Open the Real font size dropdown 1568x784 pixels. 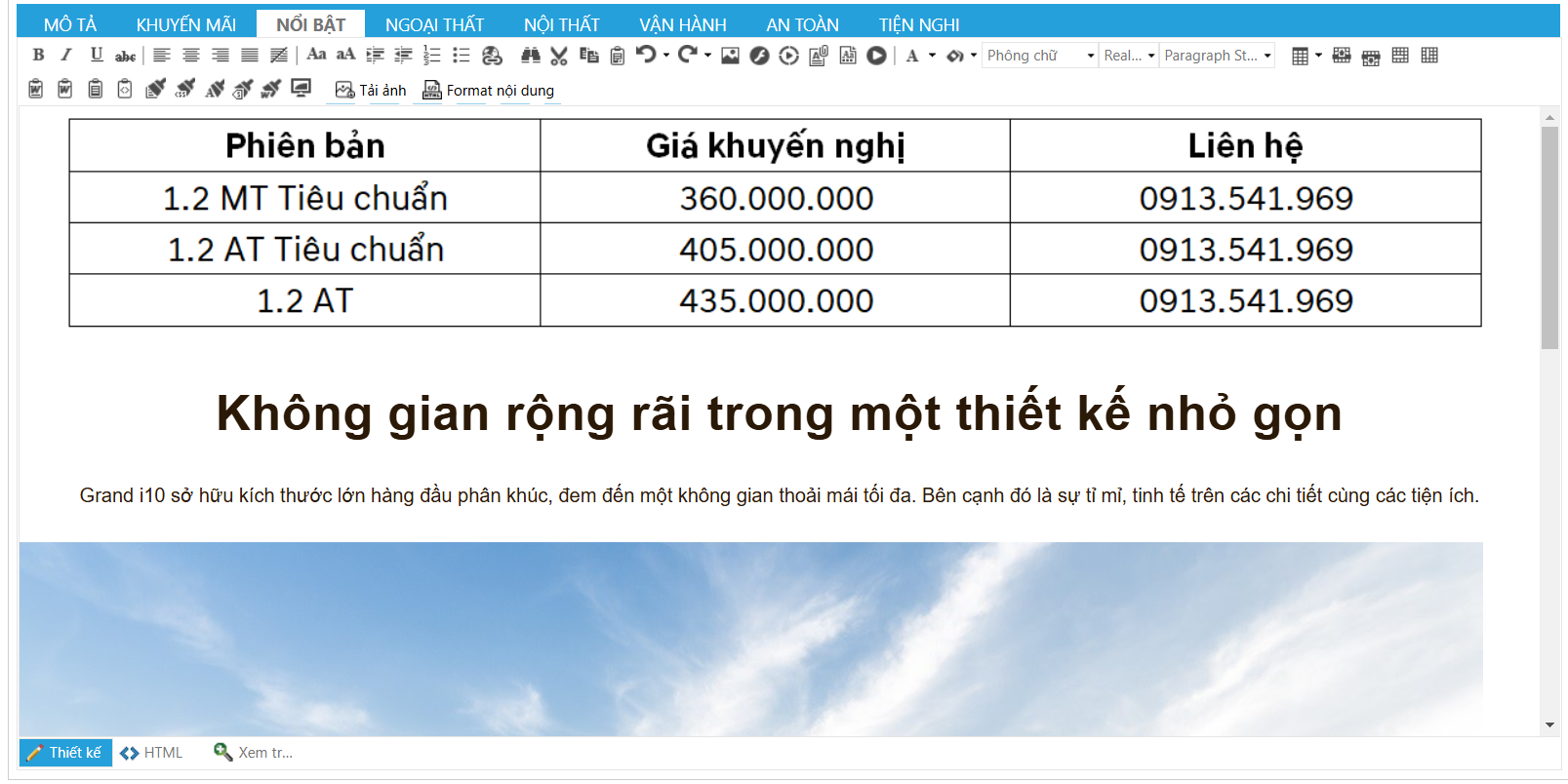pyautogui.click(x=1129, y=56)
